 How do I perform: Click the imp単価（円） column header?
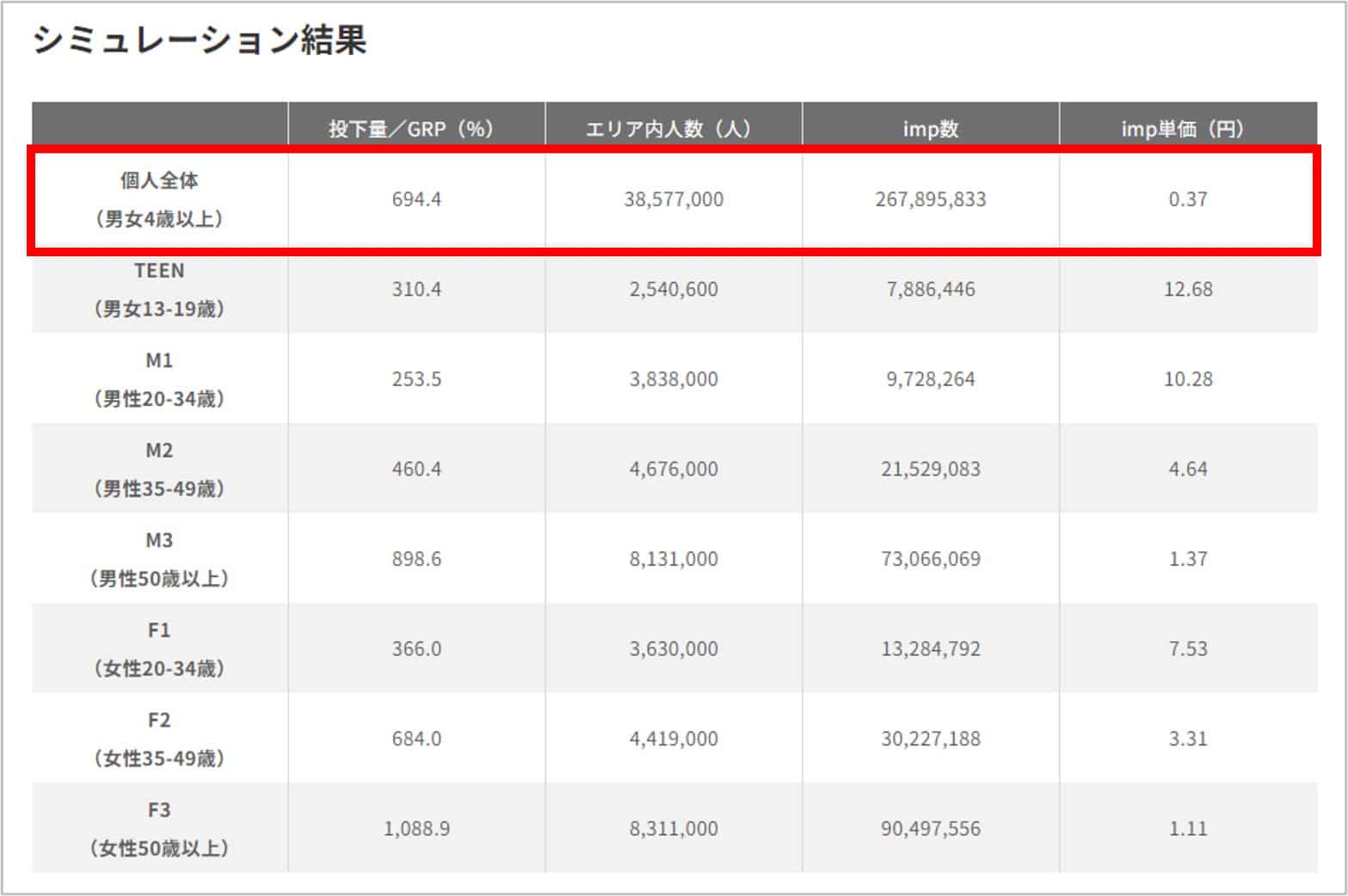click(x=1187, y=129)
